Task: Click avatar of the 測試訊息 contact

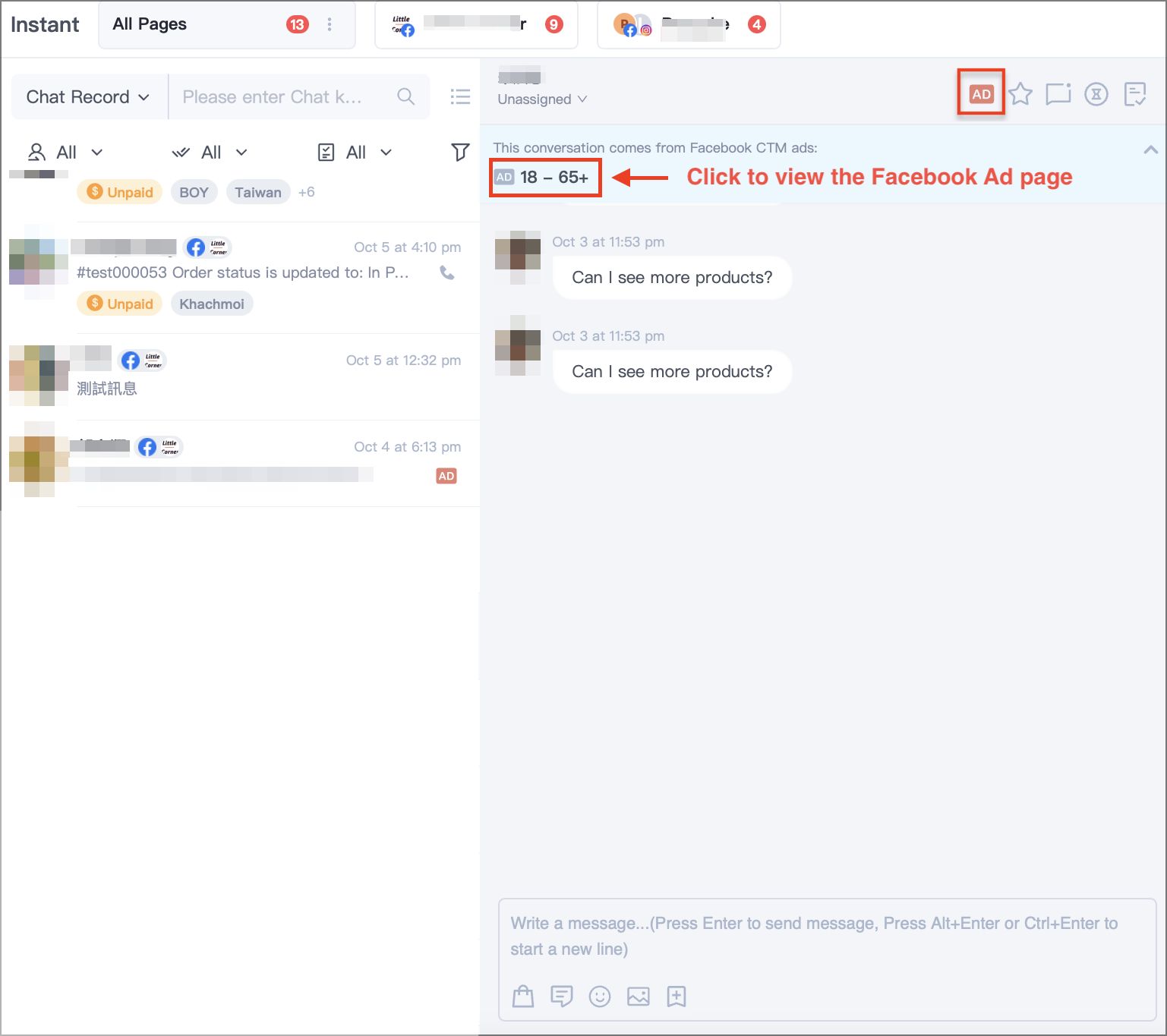Action: [38, 375]
